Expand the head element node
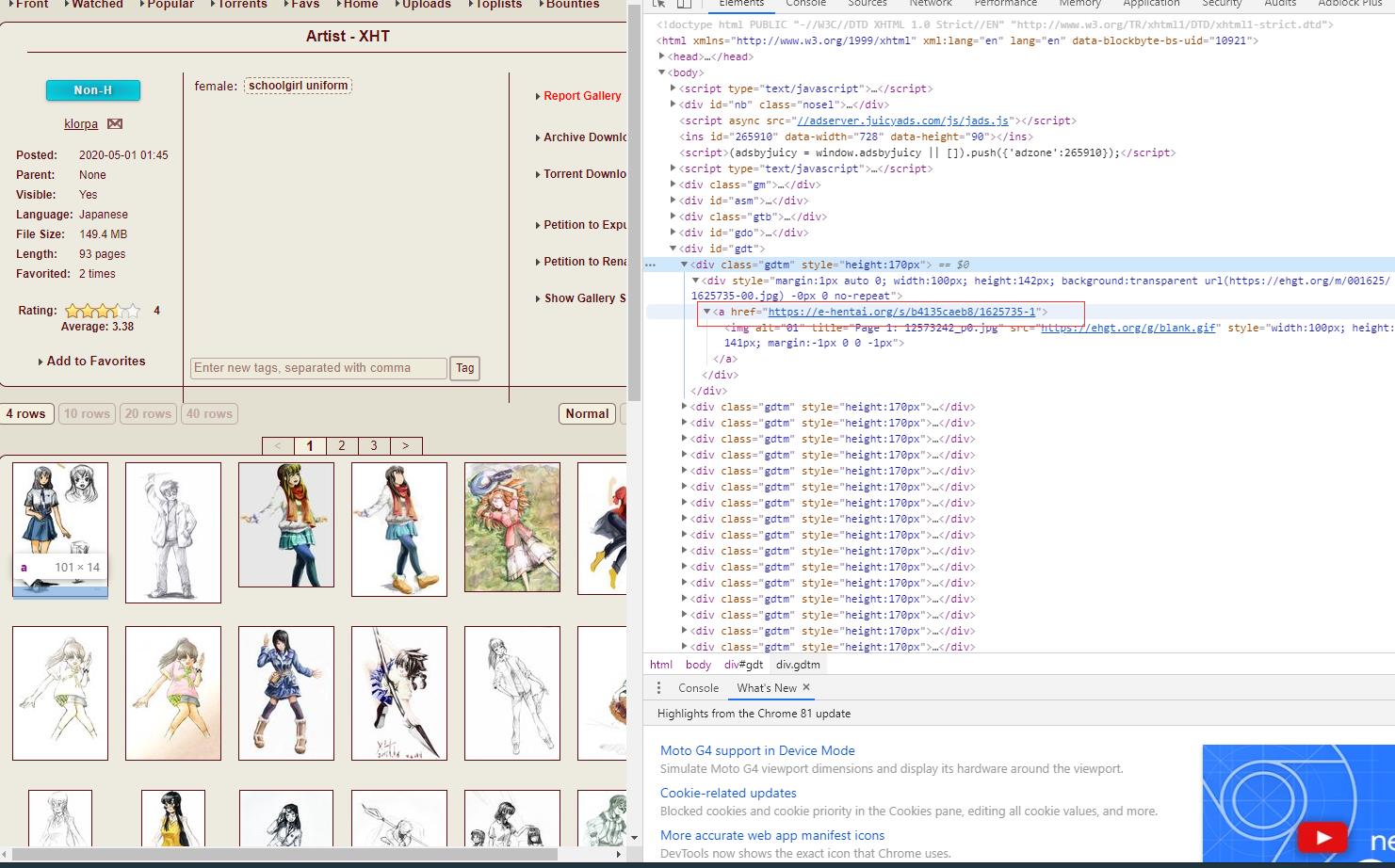This screenshot has width=1395, height=868. pyautogui.click(x=662, y=56)
